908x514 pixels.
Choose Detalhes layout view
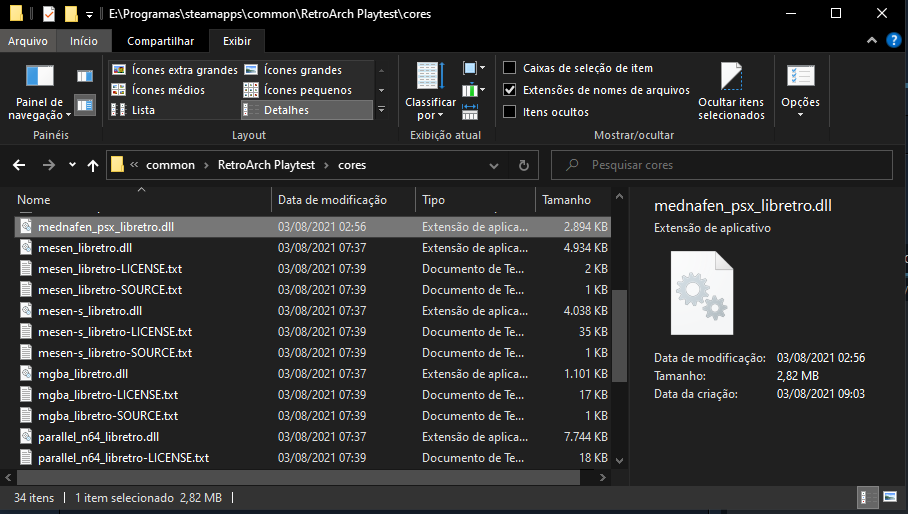tap(306, 110)
